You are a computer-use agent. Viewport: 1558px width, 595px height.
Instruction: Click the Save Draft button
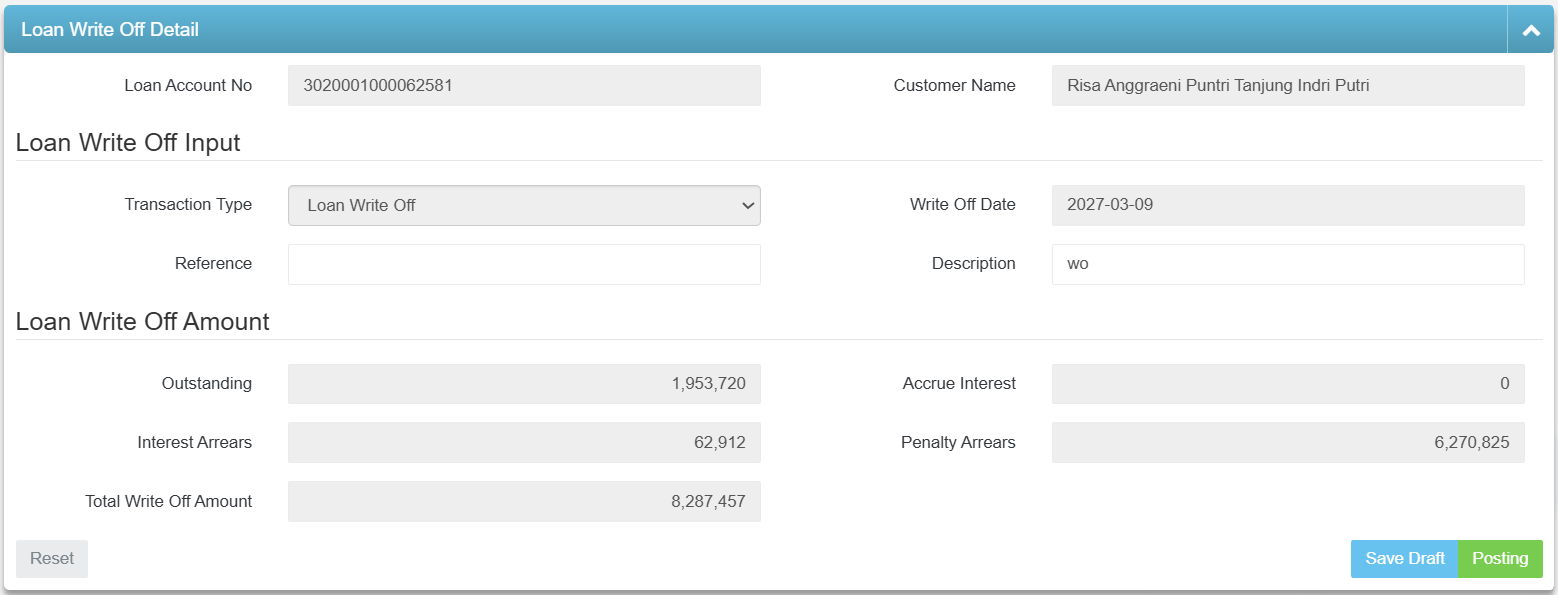(x=1404, y=558)
